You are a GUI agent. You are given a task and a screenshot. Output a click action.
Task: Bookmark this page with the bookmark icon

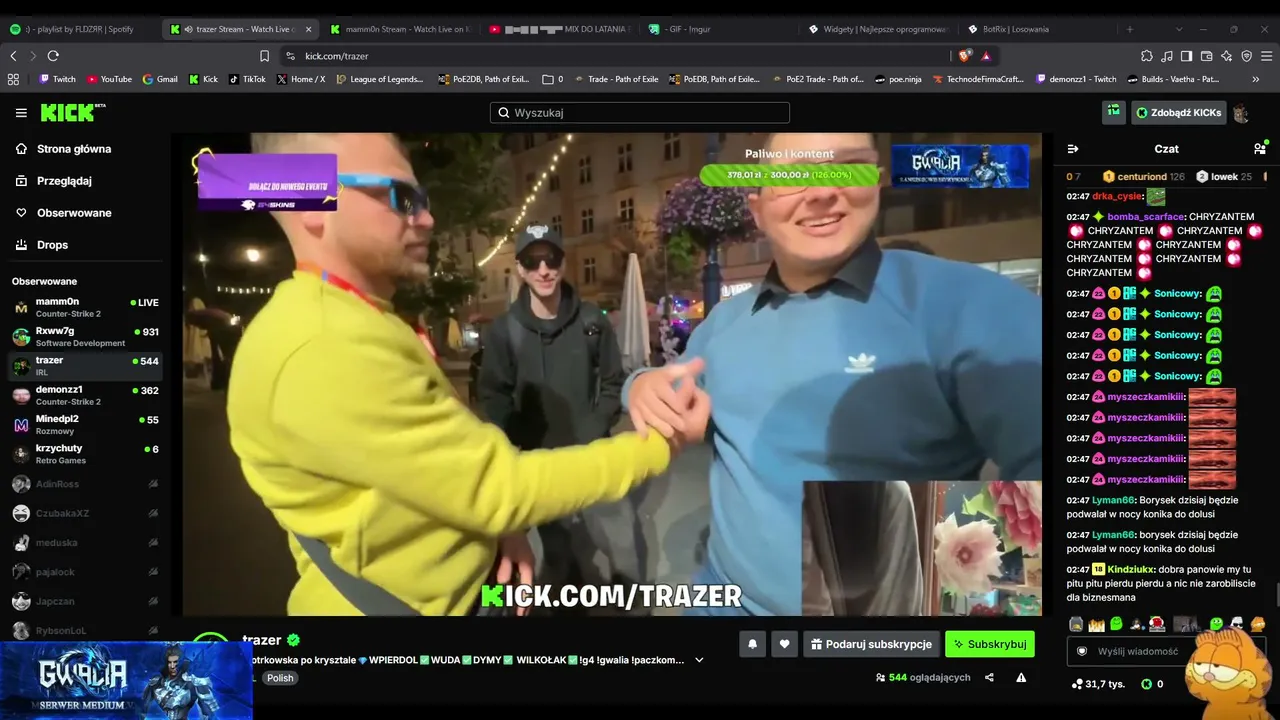(x=264, y=56)
